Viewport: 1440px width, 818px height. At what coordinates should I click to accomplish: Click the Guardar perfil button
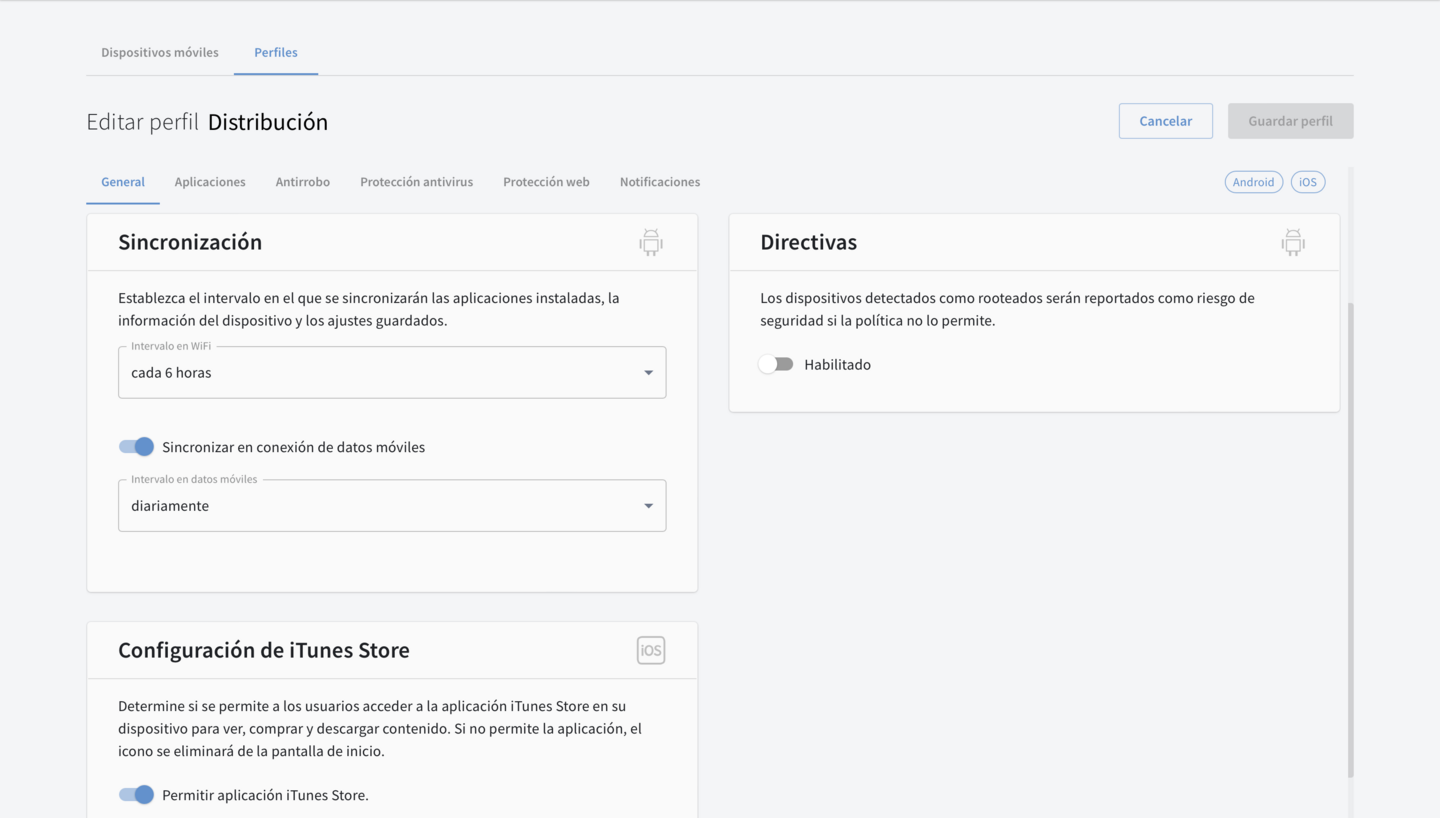pyautogui.click(x=1289, y=121)
